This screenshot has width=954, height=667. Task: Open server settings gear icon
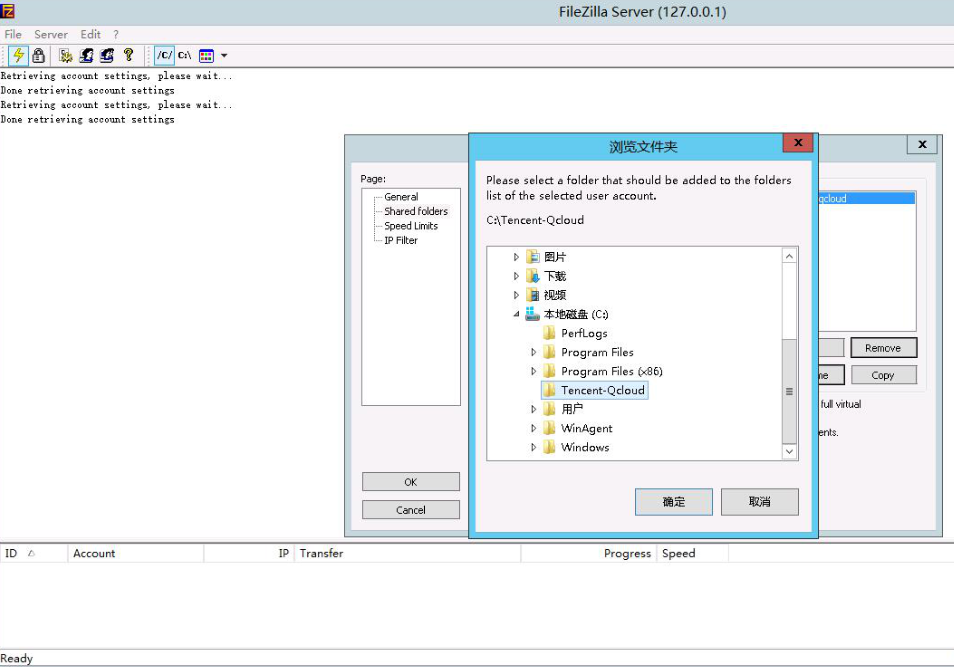65,56
